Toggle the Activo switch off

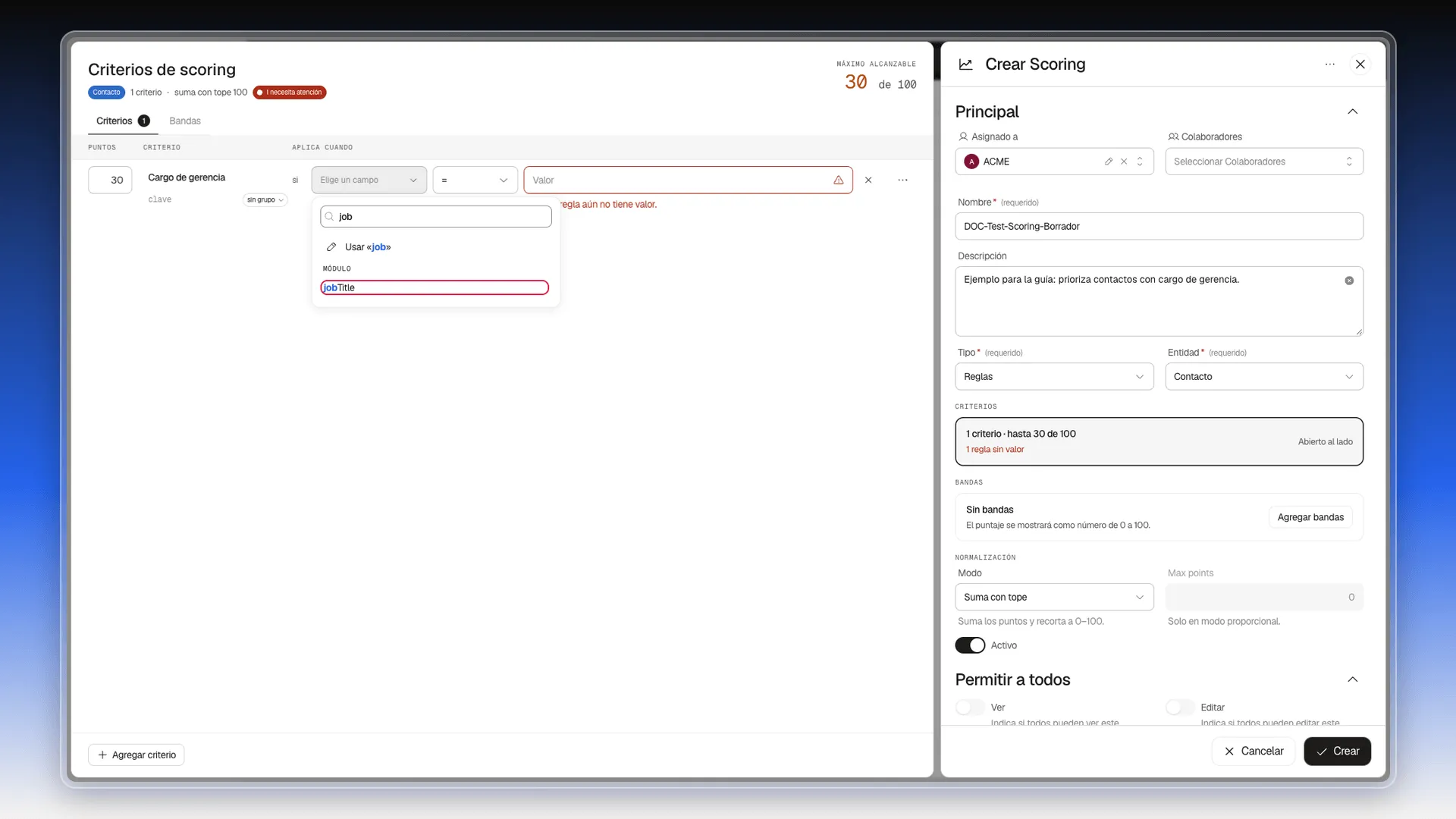[970, 645]
